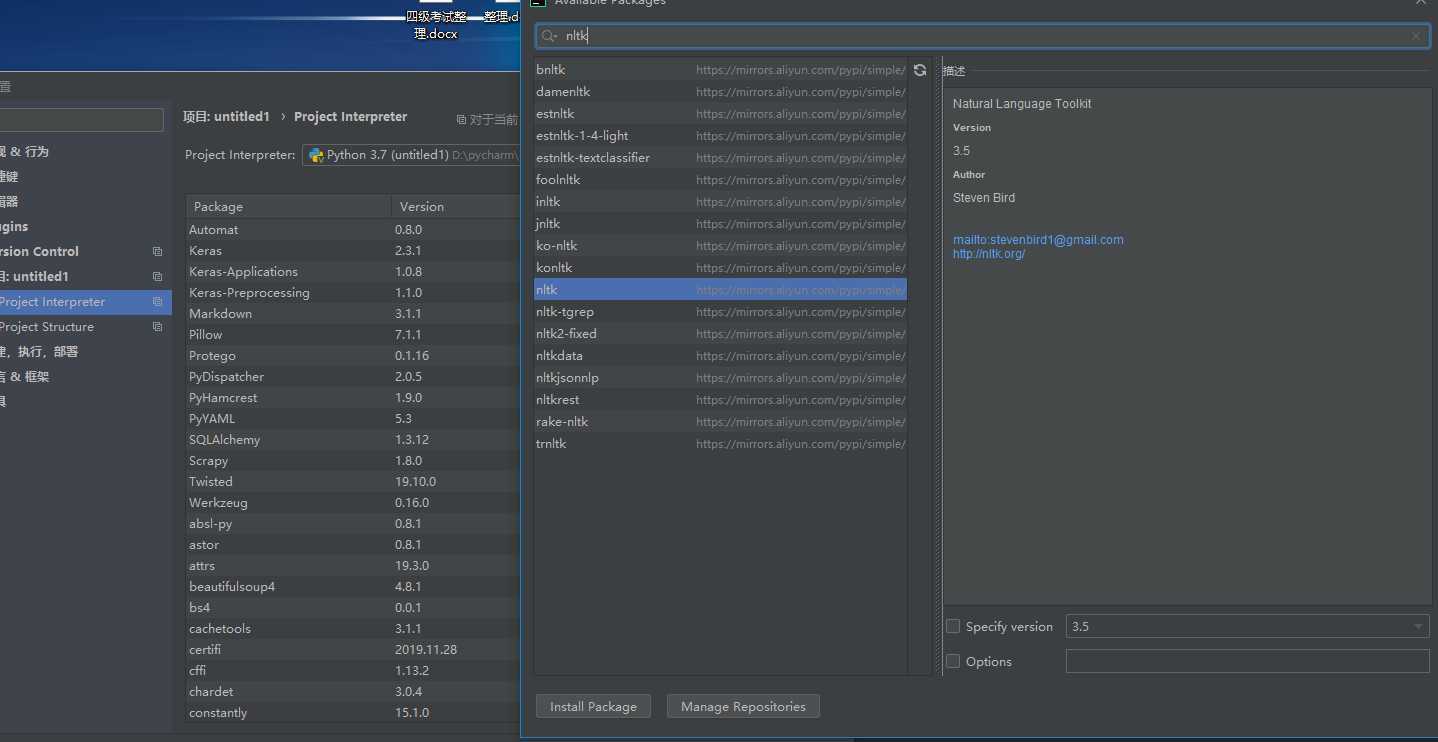Click the nltk search input field
This screenshot has height=742, width=1438.
pos(982,36)
